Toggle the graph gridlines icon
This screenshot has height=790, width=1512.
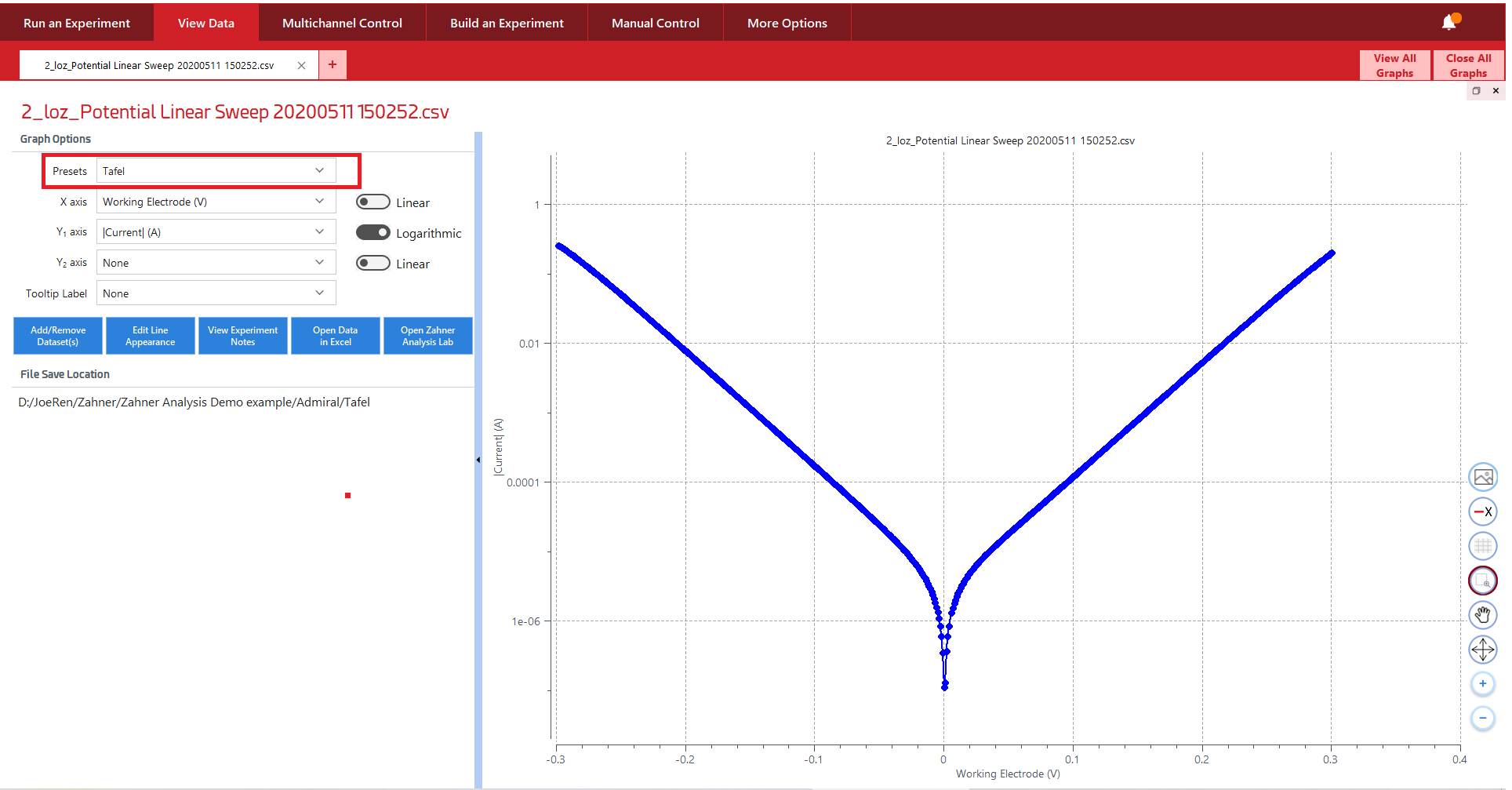pos(1482,546)
